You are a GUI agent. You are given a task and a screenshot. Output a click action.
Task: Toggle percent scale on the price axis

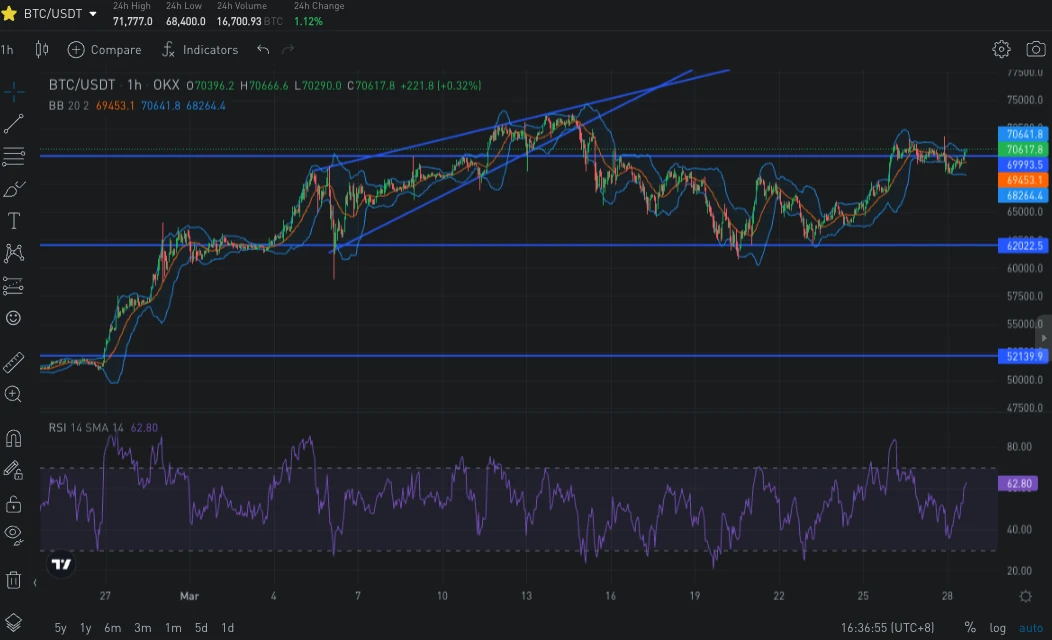969,628
